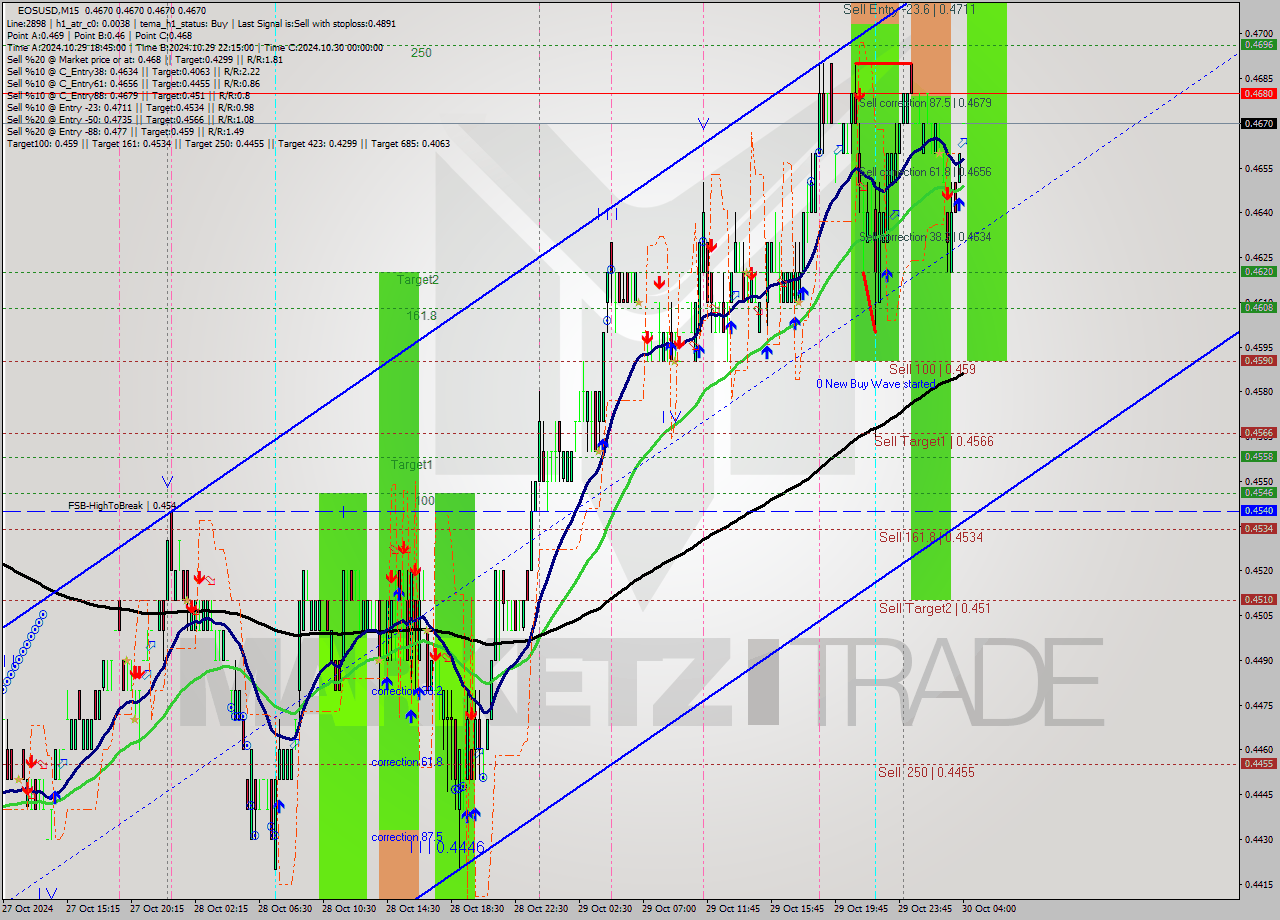Click the green 0.4608 price tag
The image size is (1280, 920).
pyautogui.click(x=1258, y=307)
